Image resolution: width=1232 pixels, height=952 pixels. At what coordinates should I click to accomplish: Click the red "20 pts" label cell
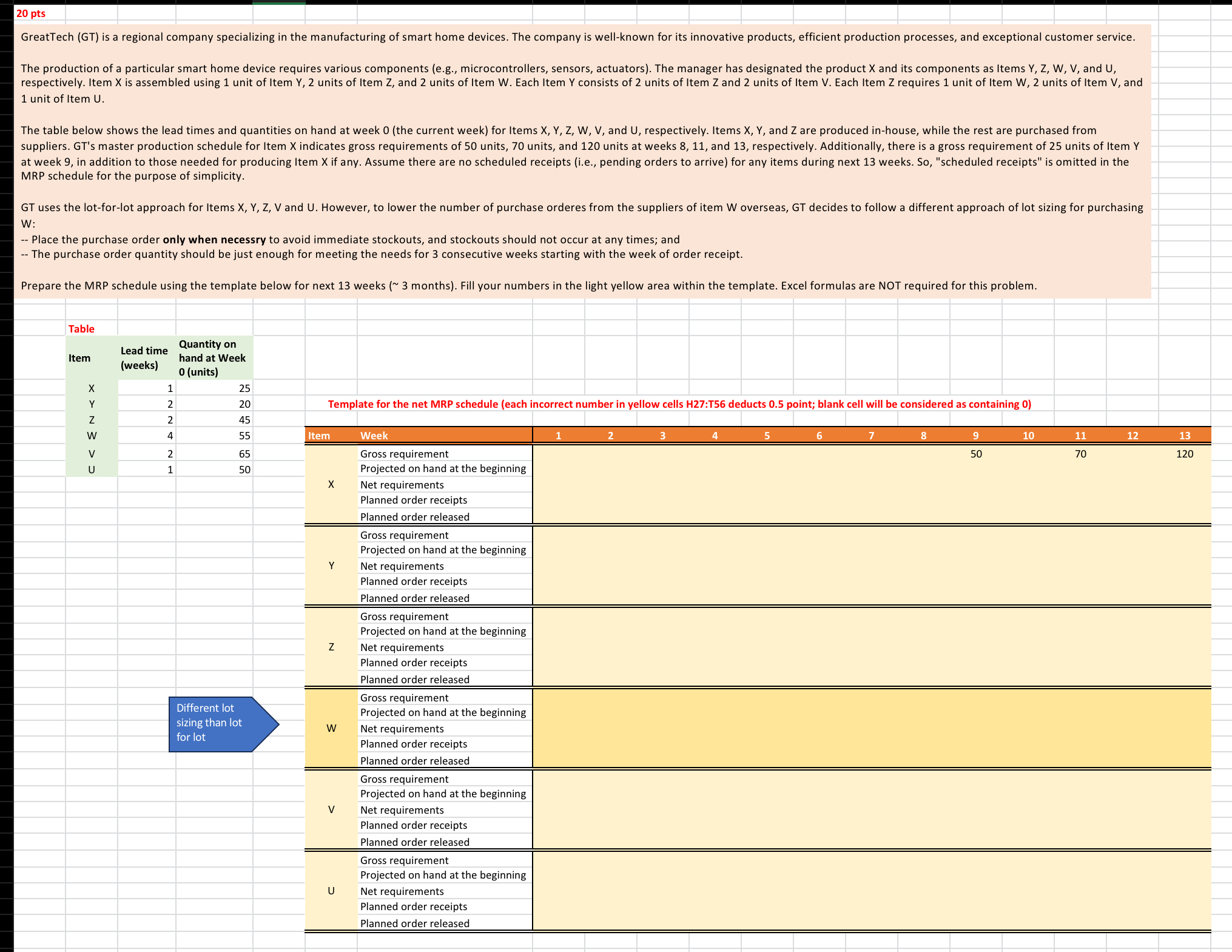click(x=32, y=13)
